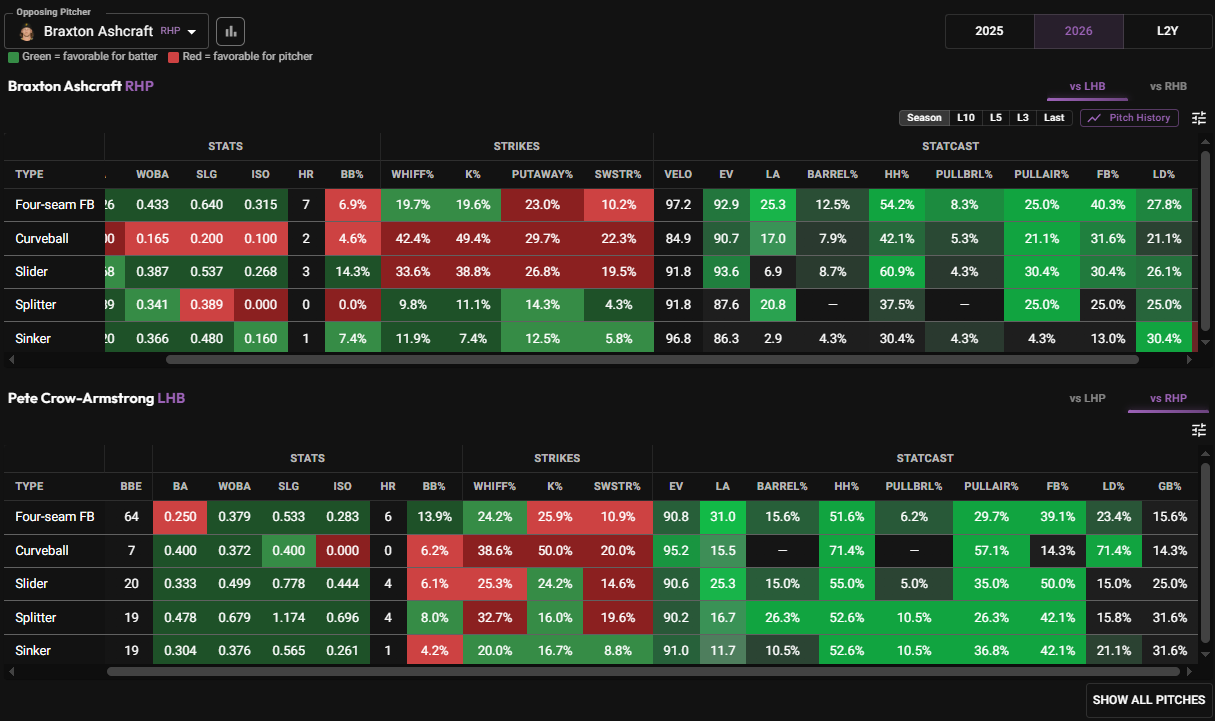Sort pitcher table by WHIFF% column header
This screenshot has width=1215, height=721.
413,174
